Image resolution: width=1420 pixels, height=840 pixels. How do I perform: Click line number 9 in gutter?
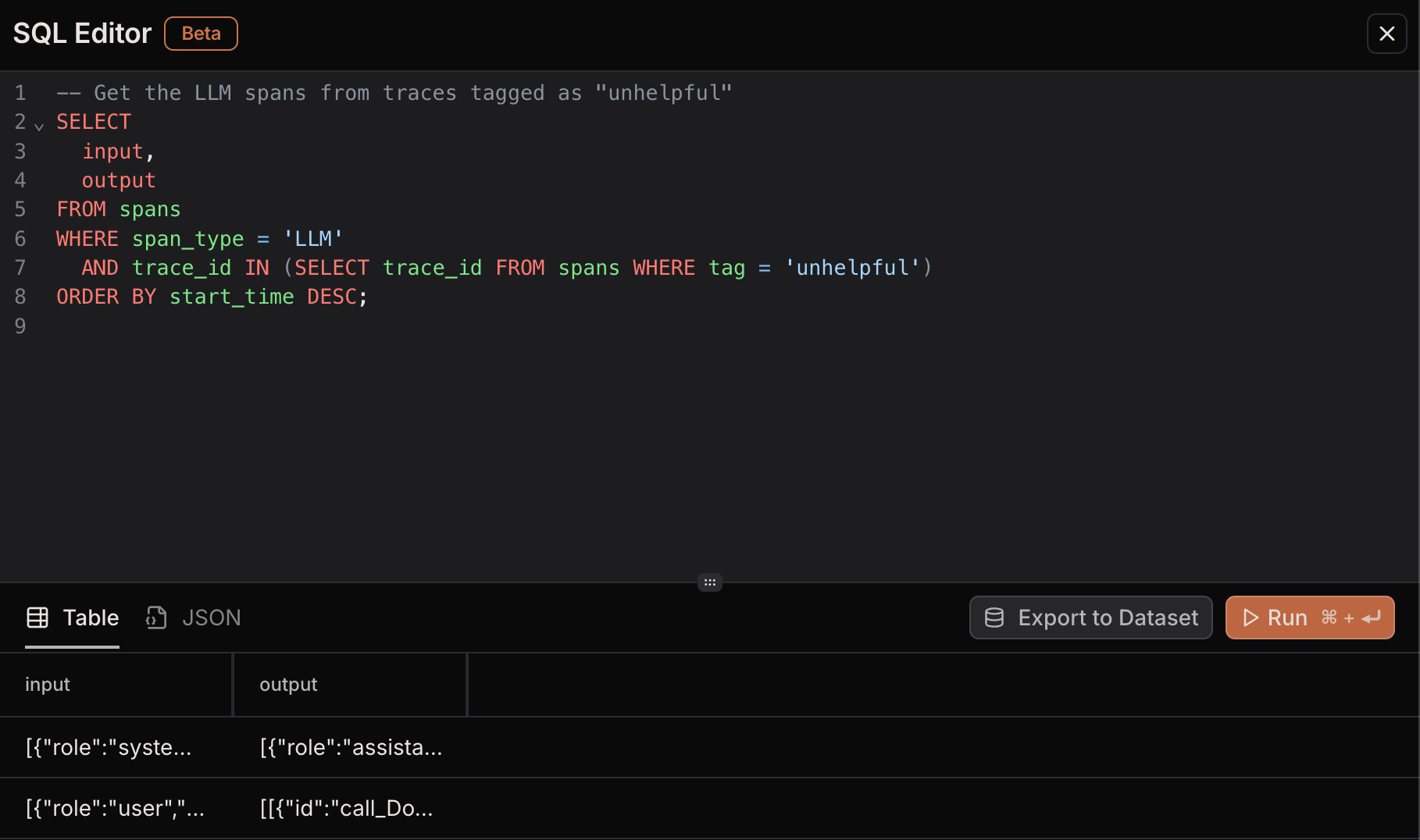[20, 326]
